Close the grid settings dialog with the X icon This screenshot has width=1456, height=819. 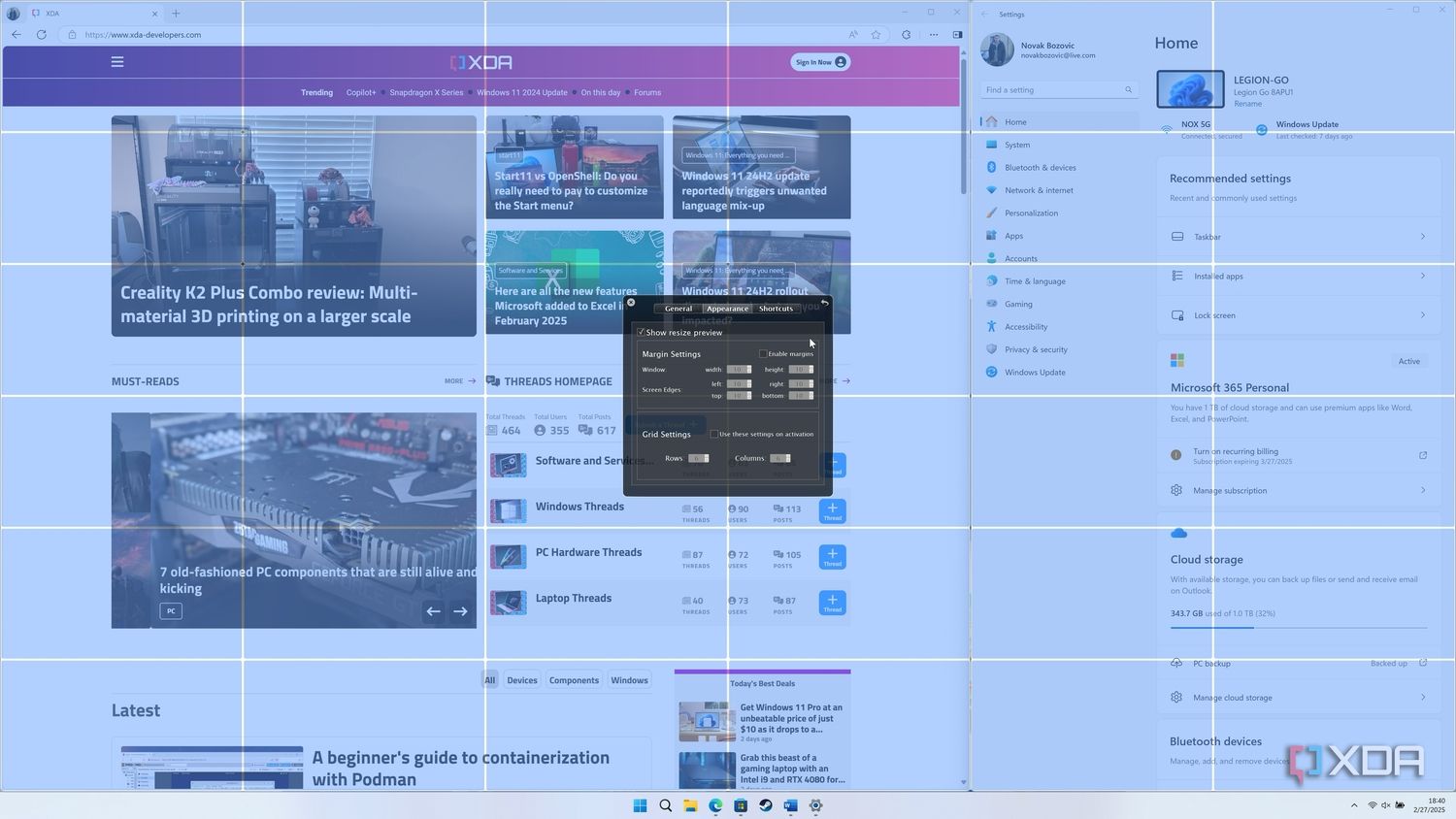tap(631, 303)
